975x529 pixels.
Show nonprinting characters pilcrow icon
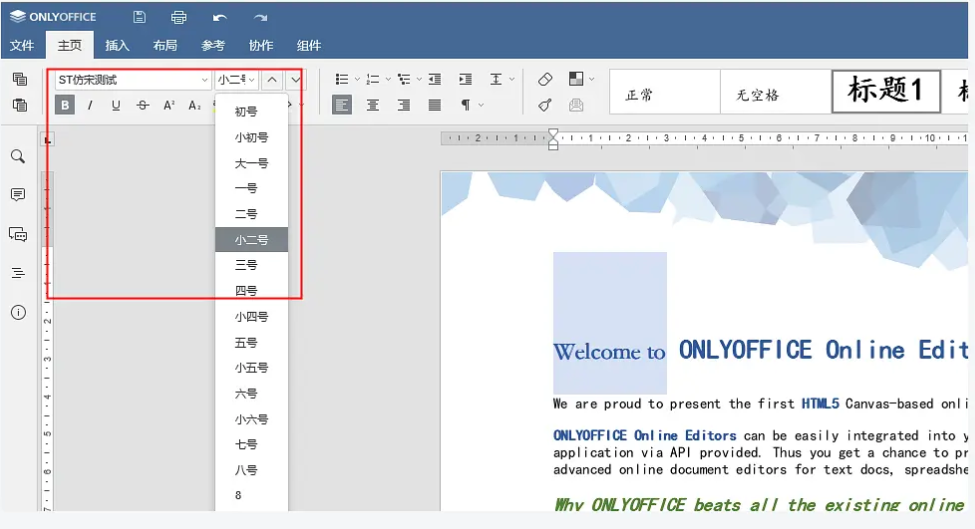465,105
